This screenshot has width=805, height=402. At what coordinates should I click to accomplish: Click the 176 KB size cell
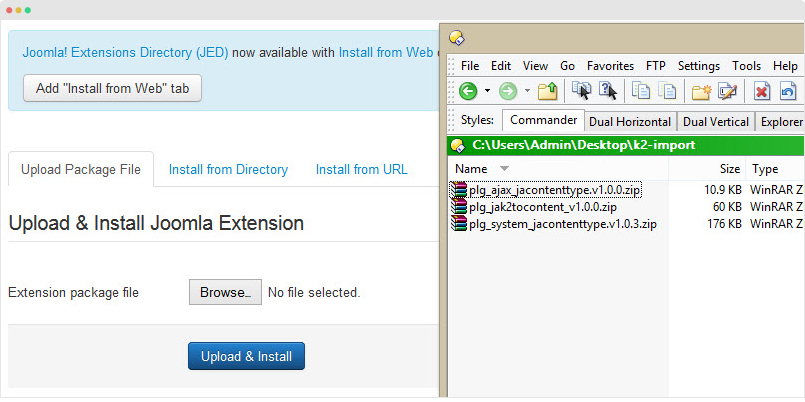(x=724, y=223)
